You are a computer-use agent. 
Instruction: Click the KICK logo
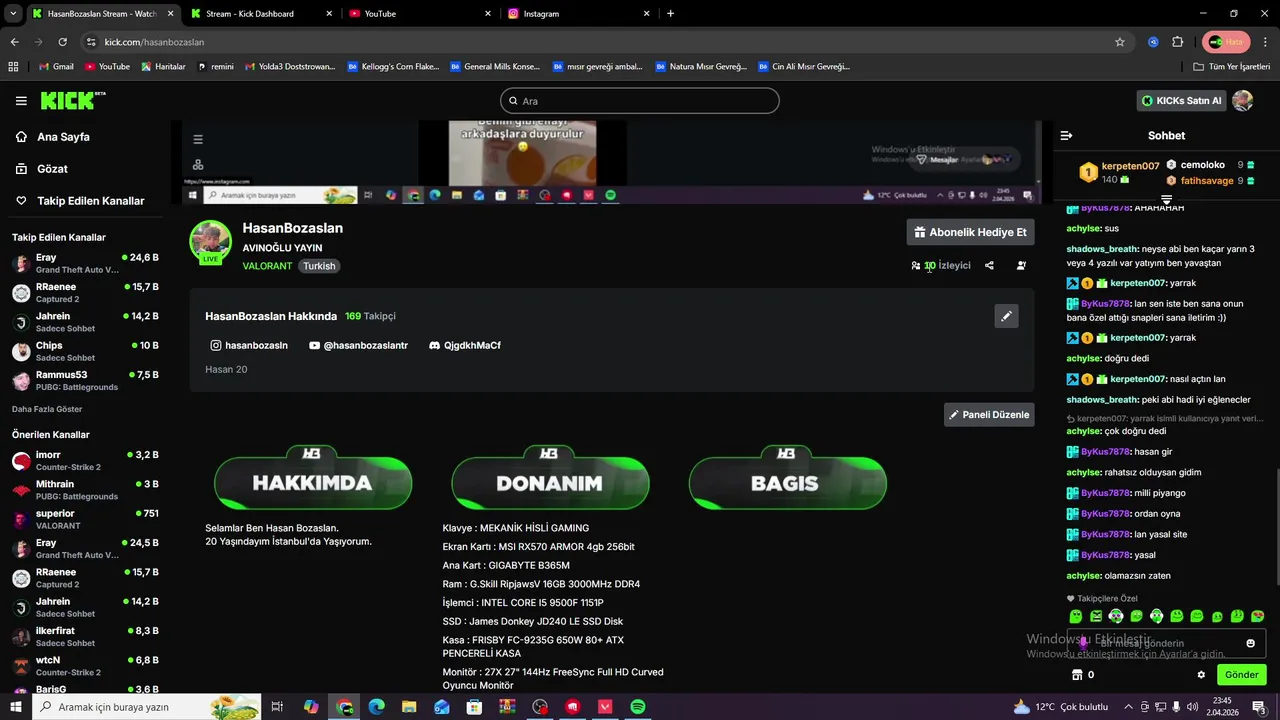[73, 100]
